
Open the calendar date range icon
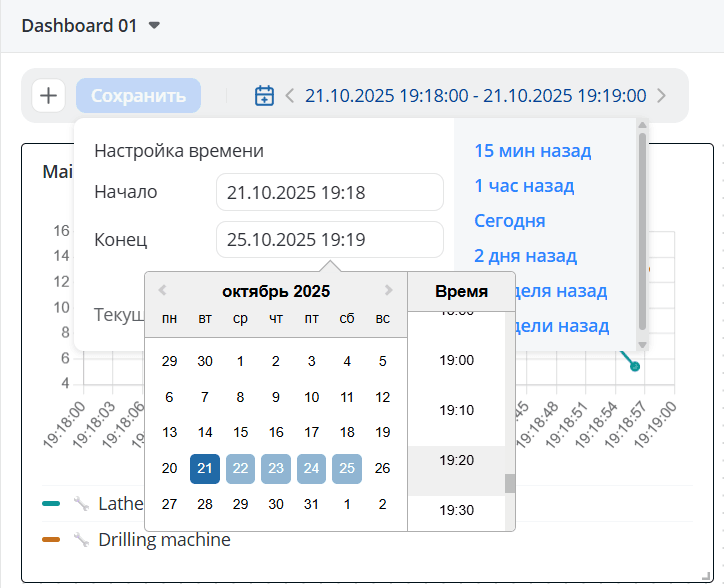click(264, 96)
